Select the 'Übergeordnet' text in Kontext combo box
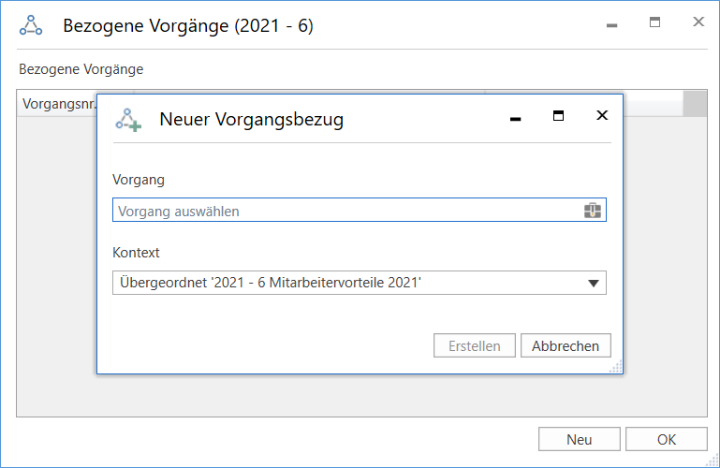This screenshot has height=468, width=720. (270, 283)
